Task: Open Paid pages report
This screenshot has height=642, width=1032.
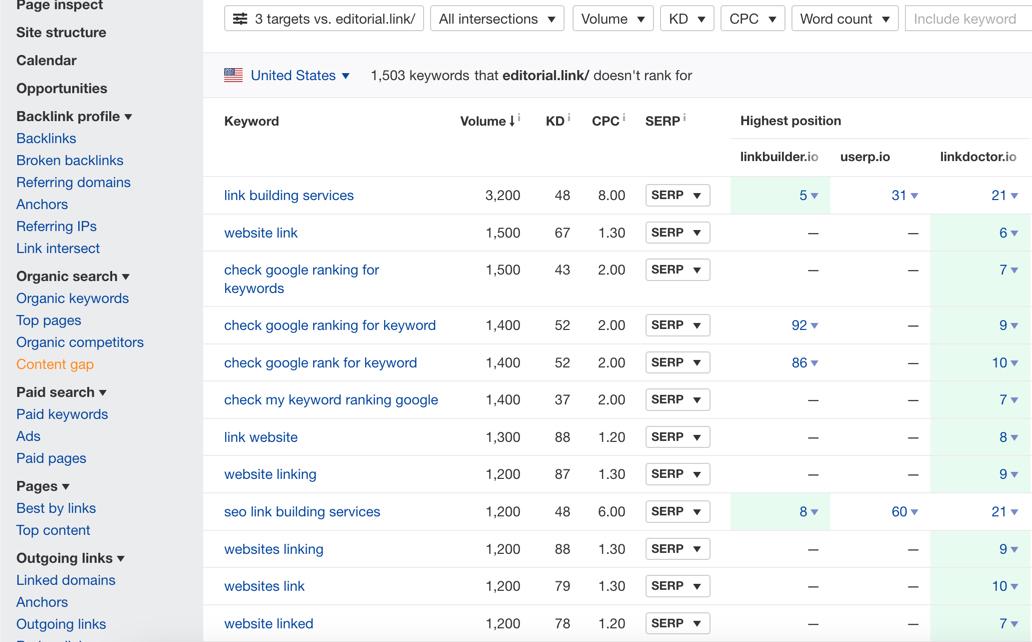Action: click(51, 458)
